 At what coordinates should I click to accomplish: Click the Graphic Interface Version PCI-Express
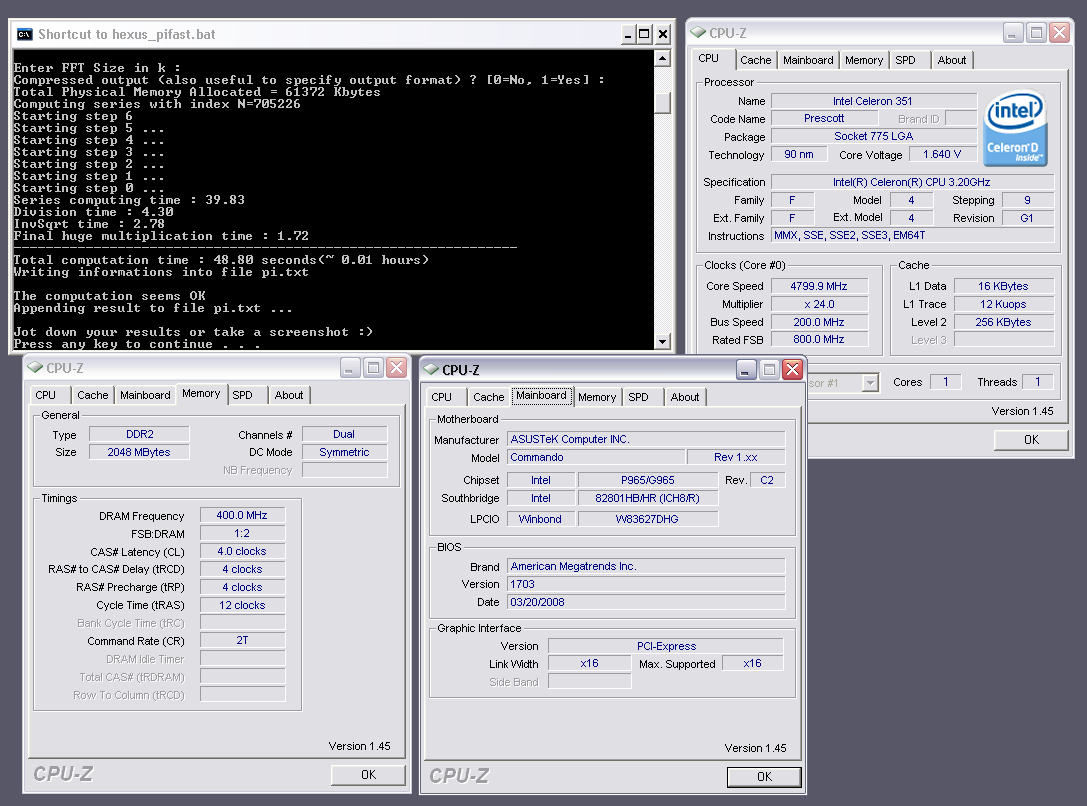coord(666,646)
